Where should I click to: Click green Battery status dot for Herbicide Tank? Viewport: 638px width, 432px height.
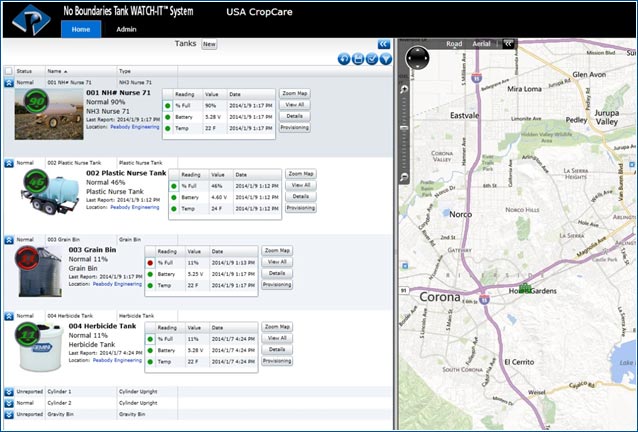[150, 350]
